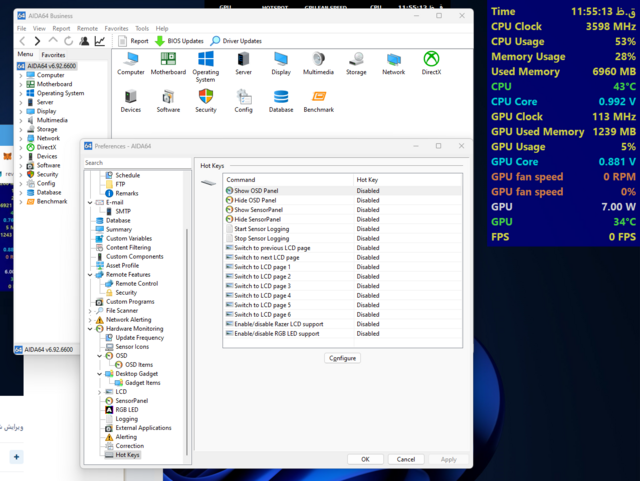Click the toolbar user profile icon
640x481 pixels.
84,41
